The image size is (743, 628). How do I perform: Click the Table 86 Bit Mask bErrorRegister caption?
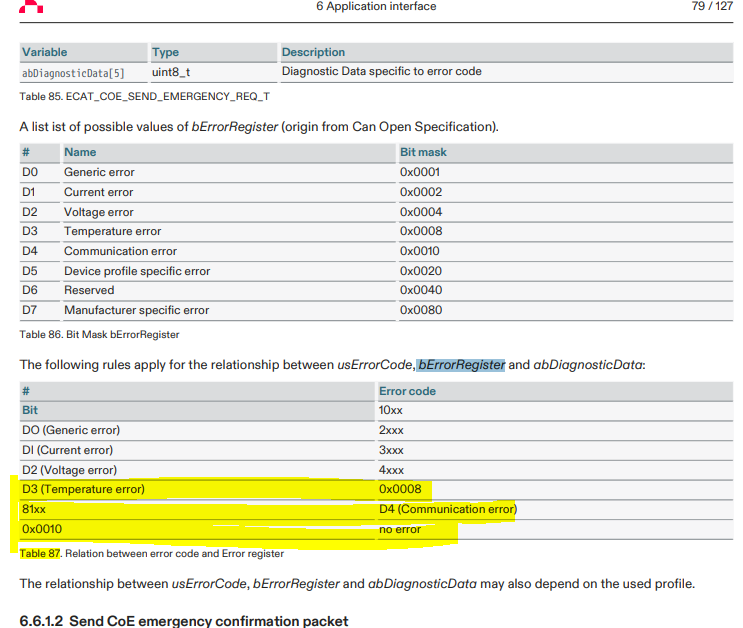100,334
